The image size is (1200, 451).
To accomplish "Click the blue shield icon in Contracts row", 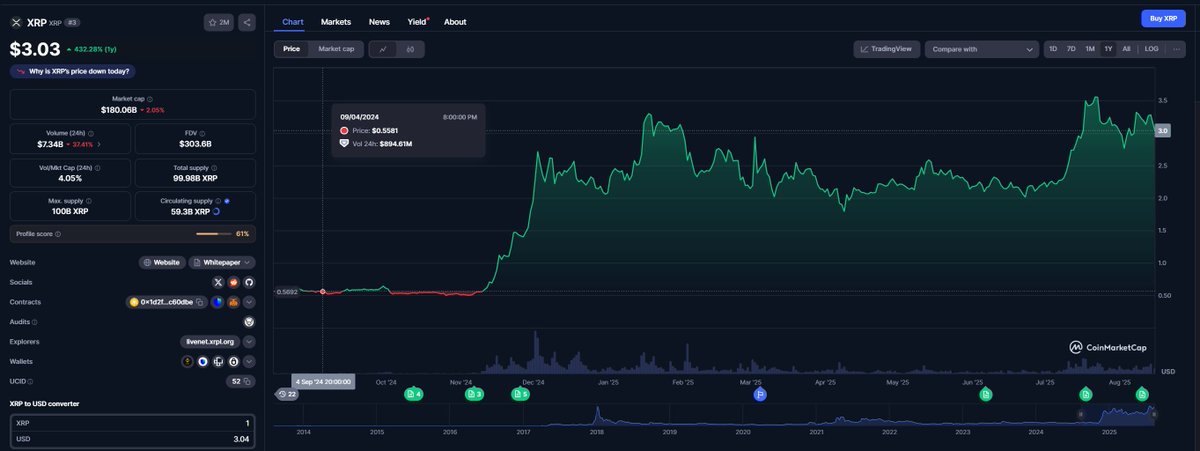I will pos(217,302).
